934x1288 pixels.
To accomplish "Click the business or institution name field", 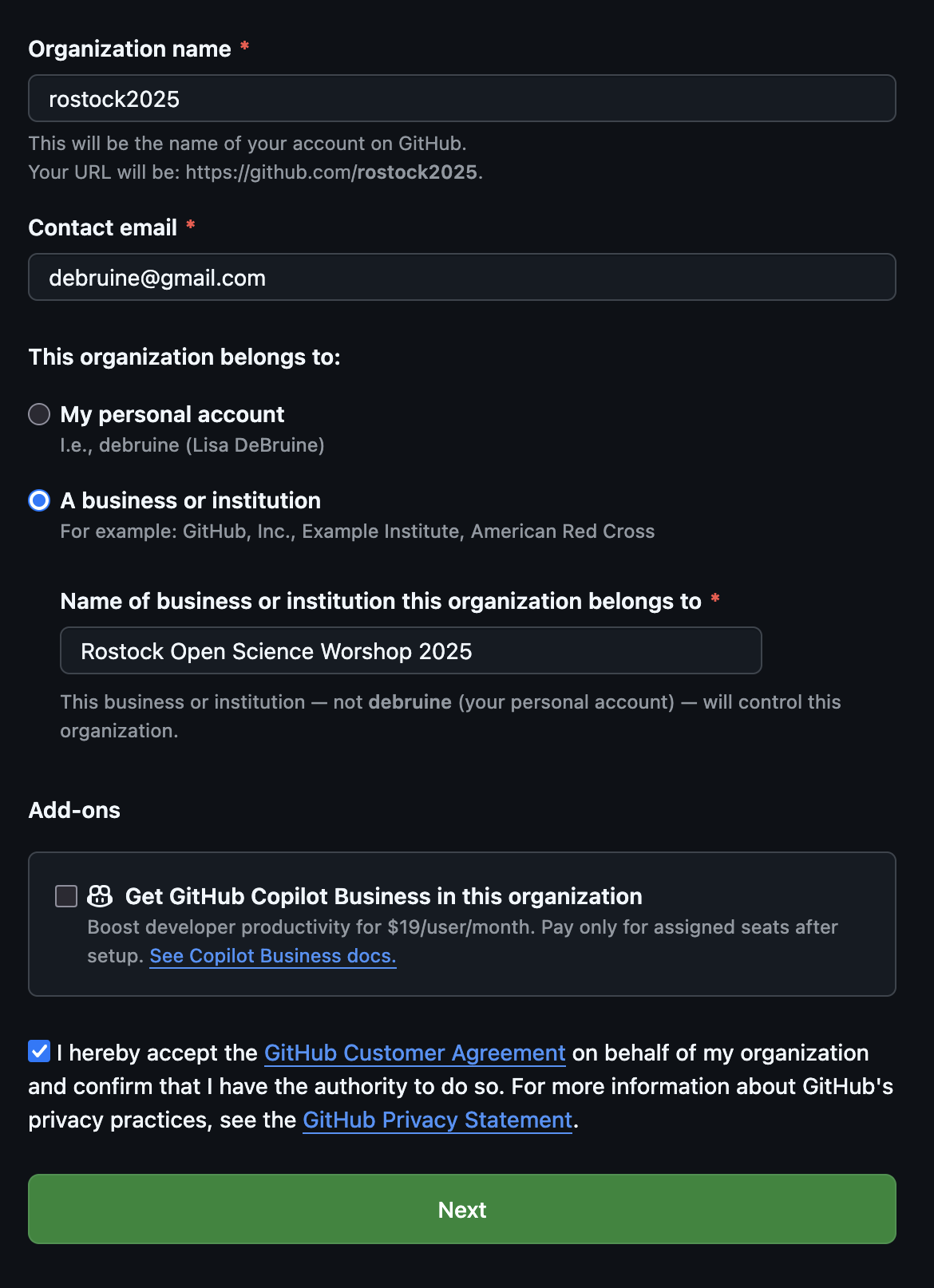I will tap(410, 651).
